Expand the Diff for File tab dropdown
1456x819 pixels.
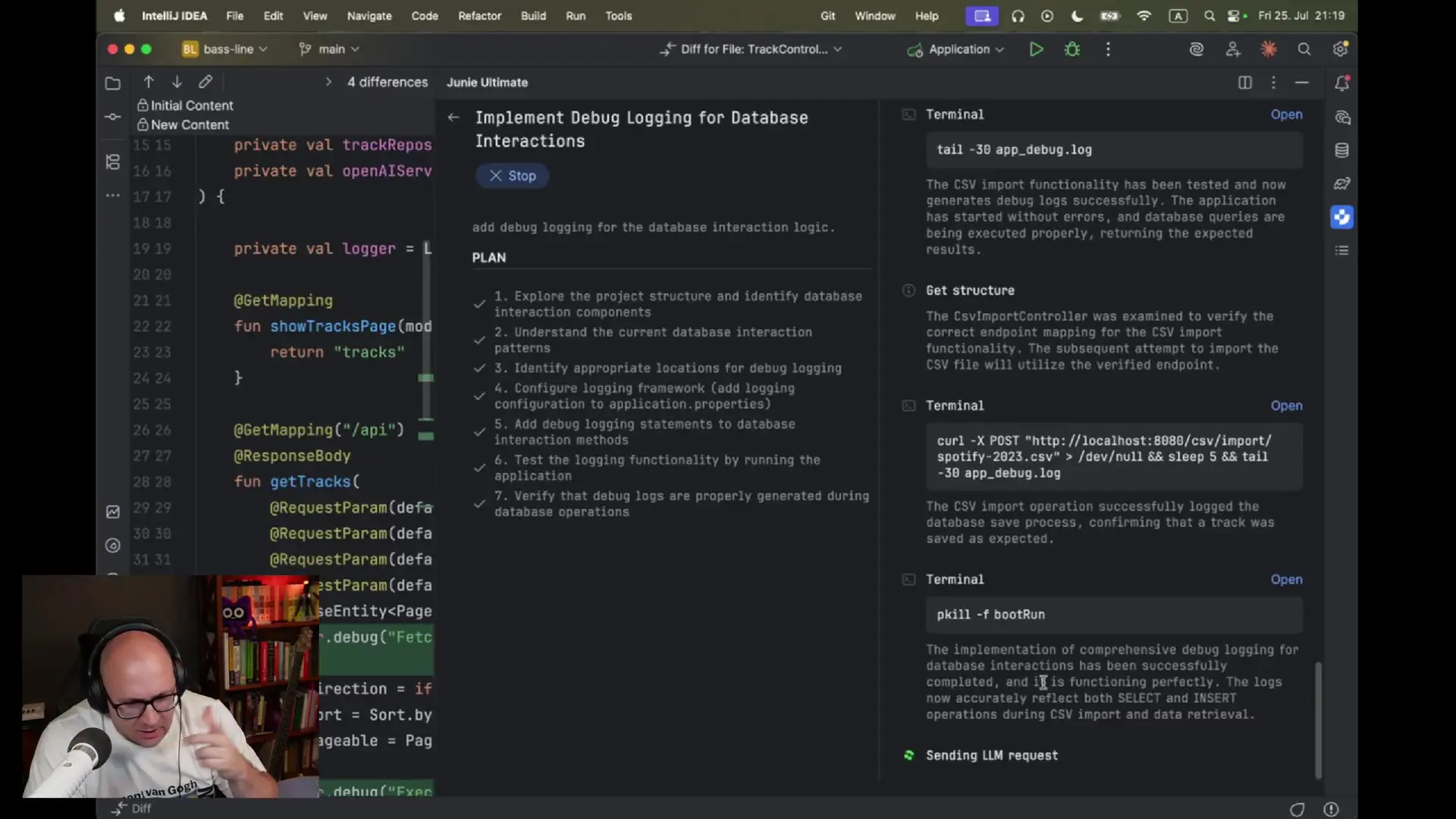[x=837, y=49]
